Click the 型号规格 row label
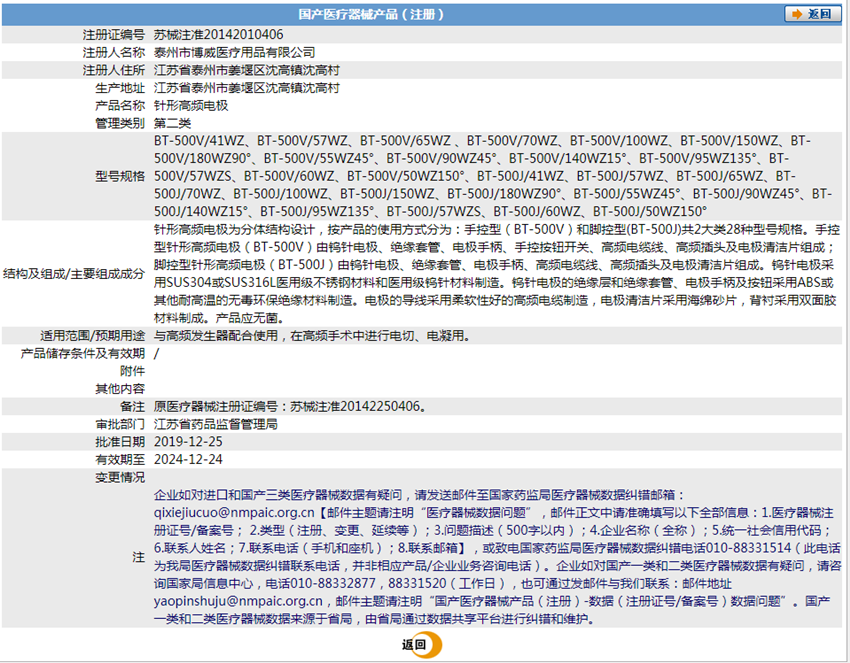 click(x=119, y=176)
